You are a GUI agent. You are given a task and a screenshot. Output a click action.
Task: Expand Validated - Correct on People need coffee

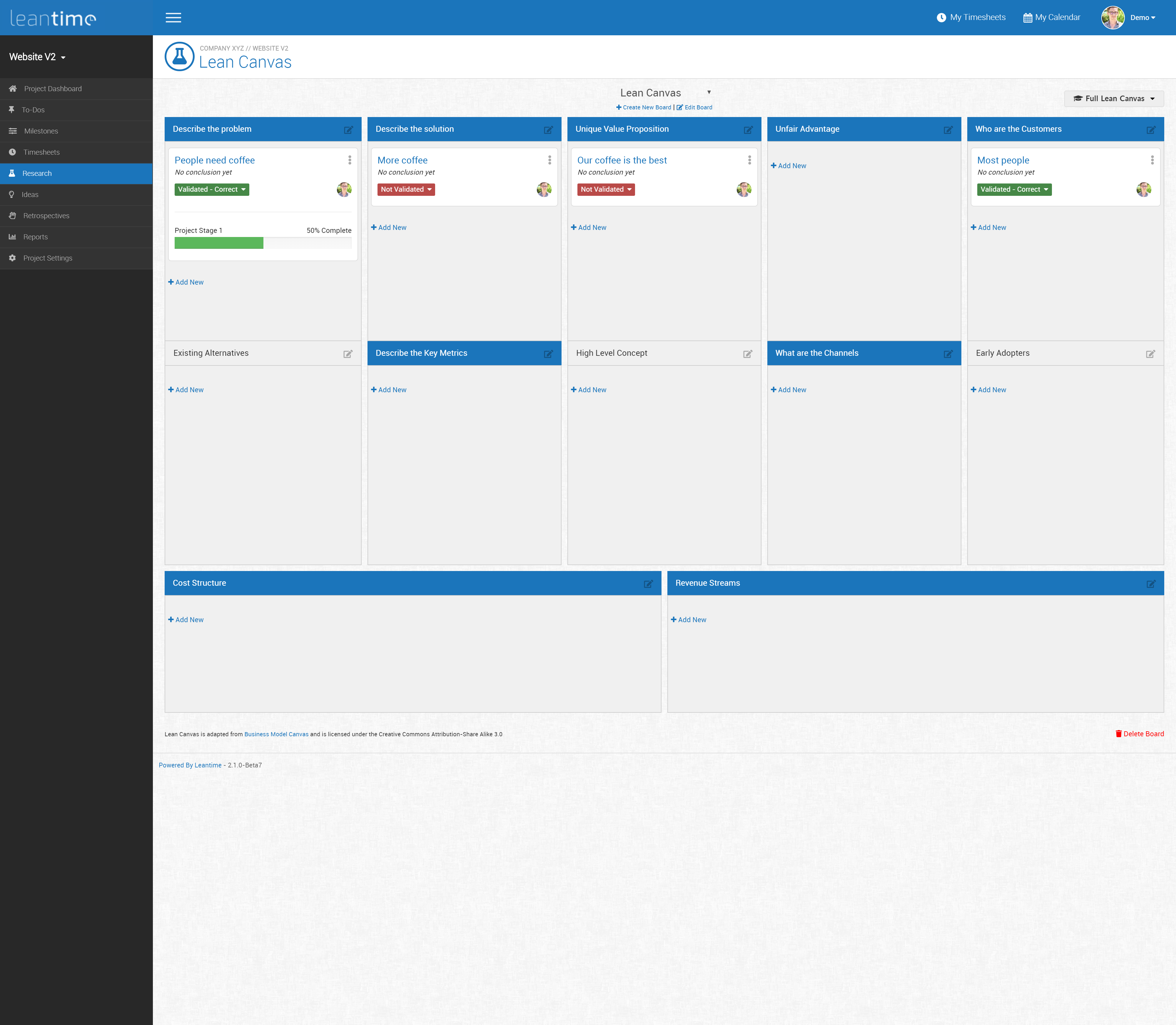212,189
